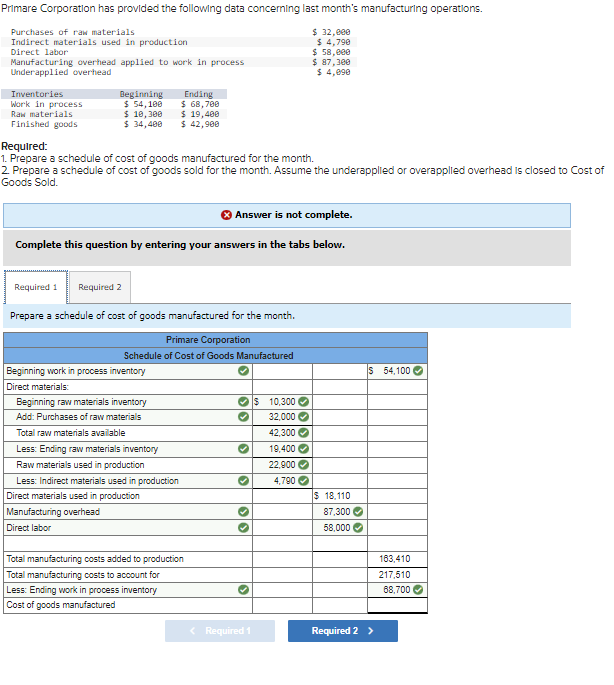Click the 87,300 manufacturing overhead field

point(340,512)
